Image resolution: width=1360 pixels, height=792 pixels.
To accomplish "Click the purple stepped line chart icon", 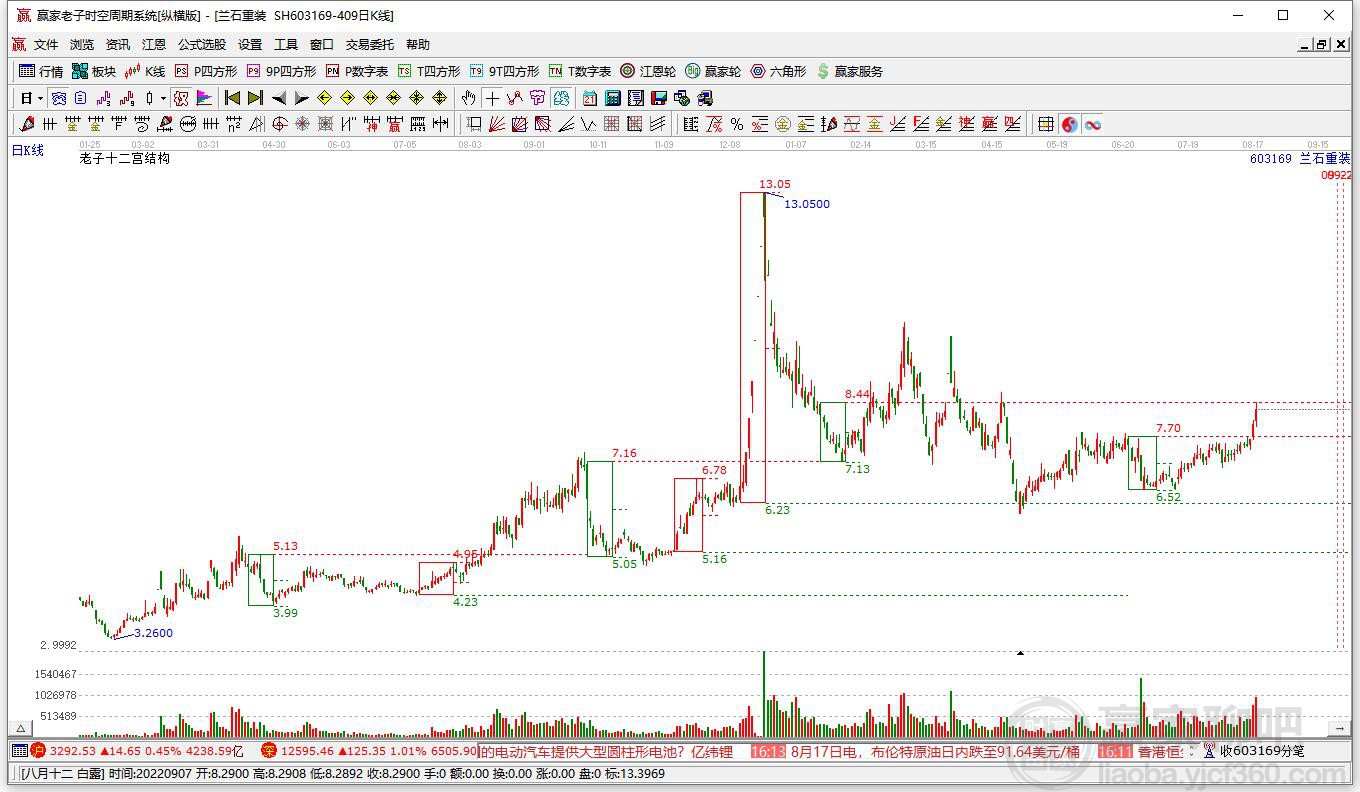I will click(104, 98).
